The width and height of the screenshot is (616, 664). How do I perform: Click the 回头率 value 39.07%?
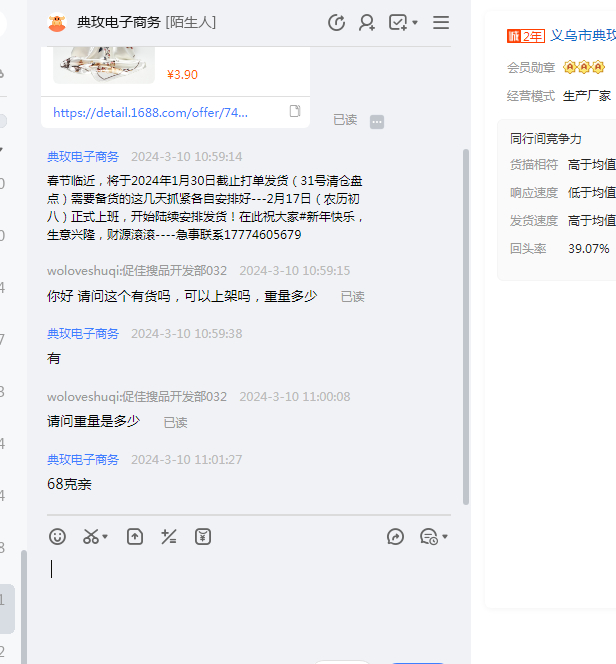[x=589, y=249]
